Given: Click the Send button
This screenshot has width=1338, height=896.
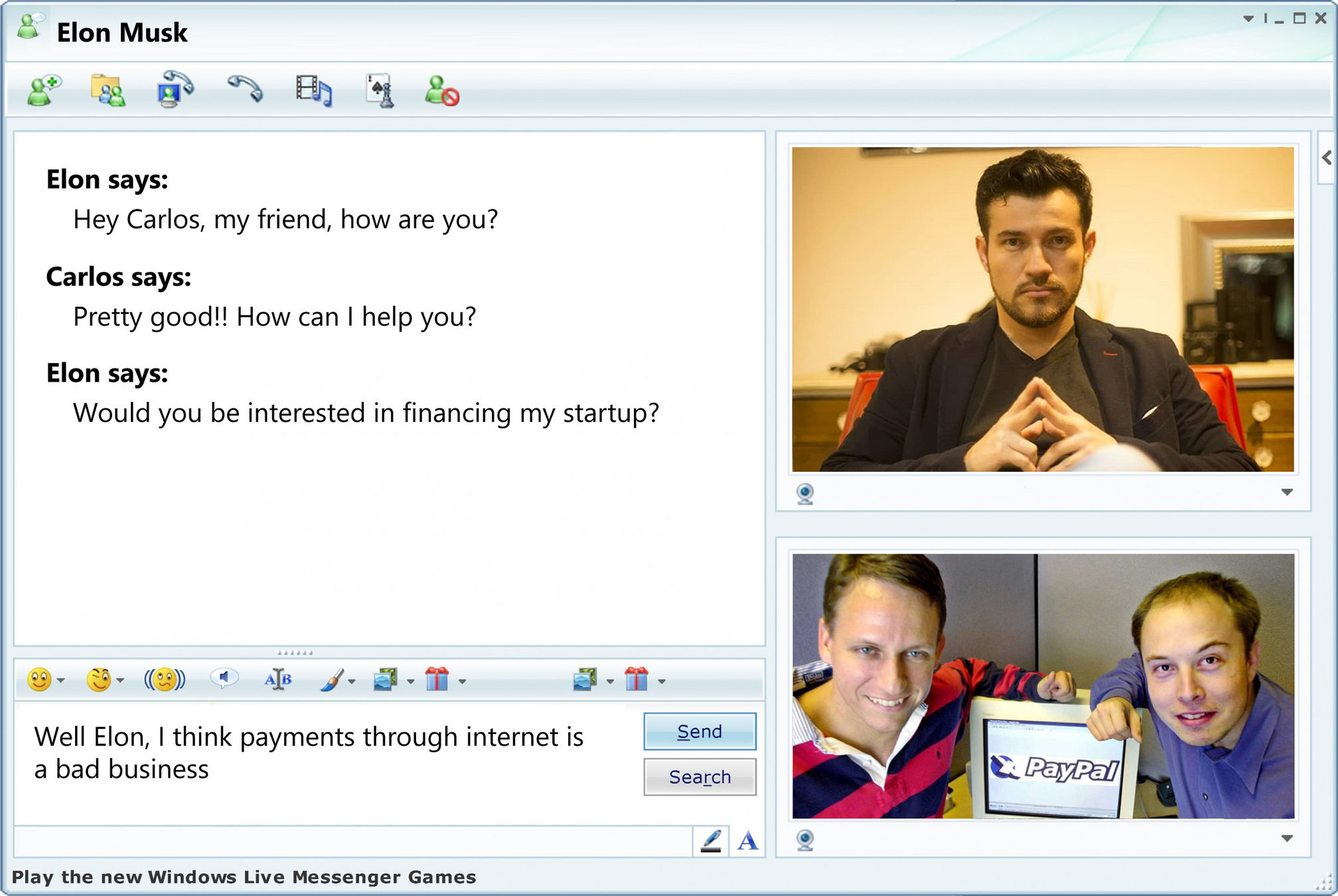Looking at the screenshot, I should pos(700,731).
